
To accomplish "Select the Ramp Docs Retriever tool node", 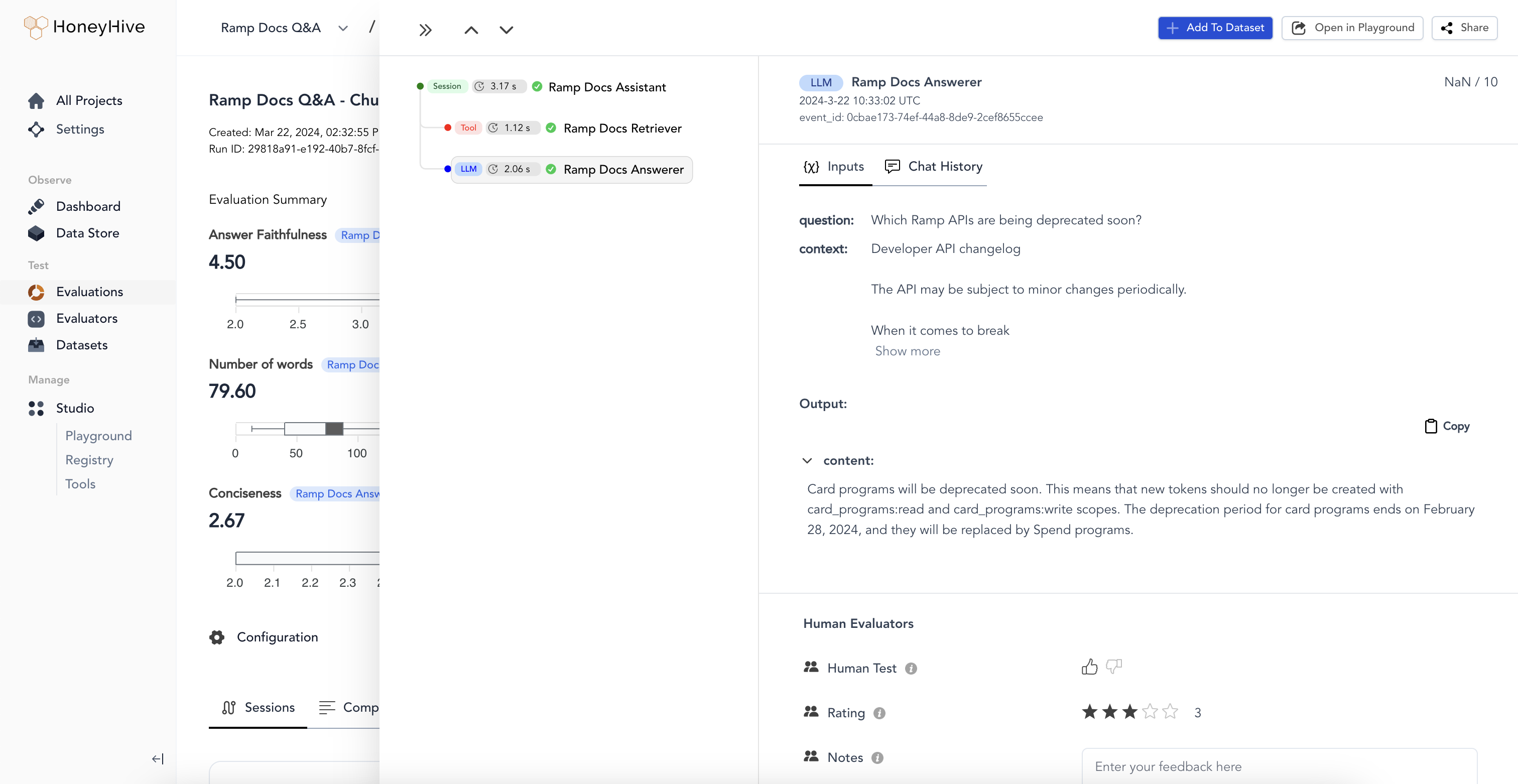I will (x=622, y=128).
